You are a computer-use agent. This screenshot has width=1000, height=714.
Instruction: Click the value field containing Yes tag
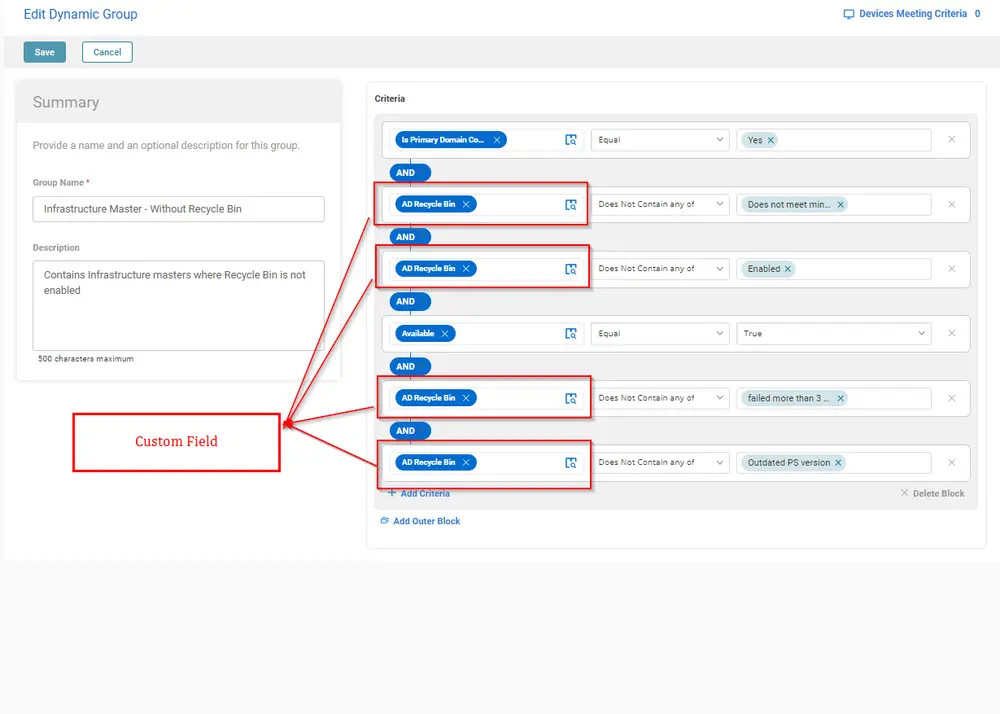tap(834, 140)
